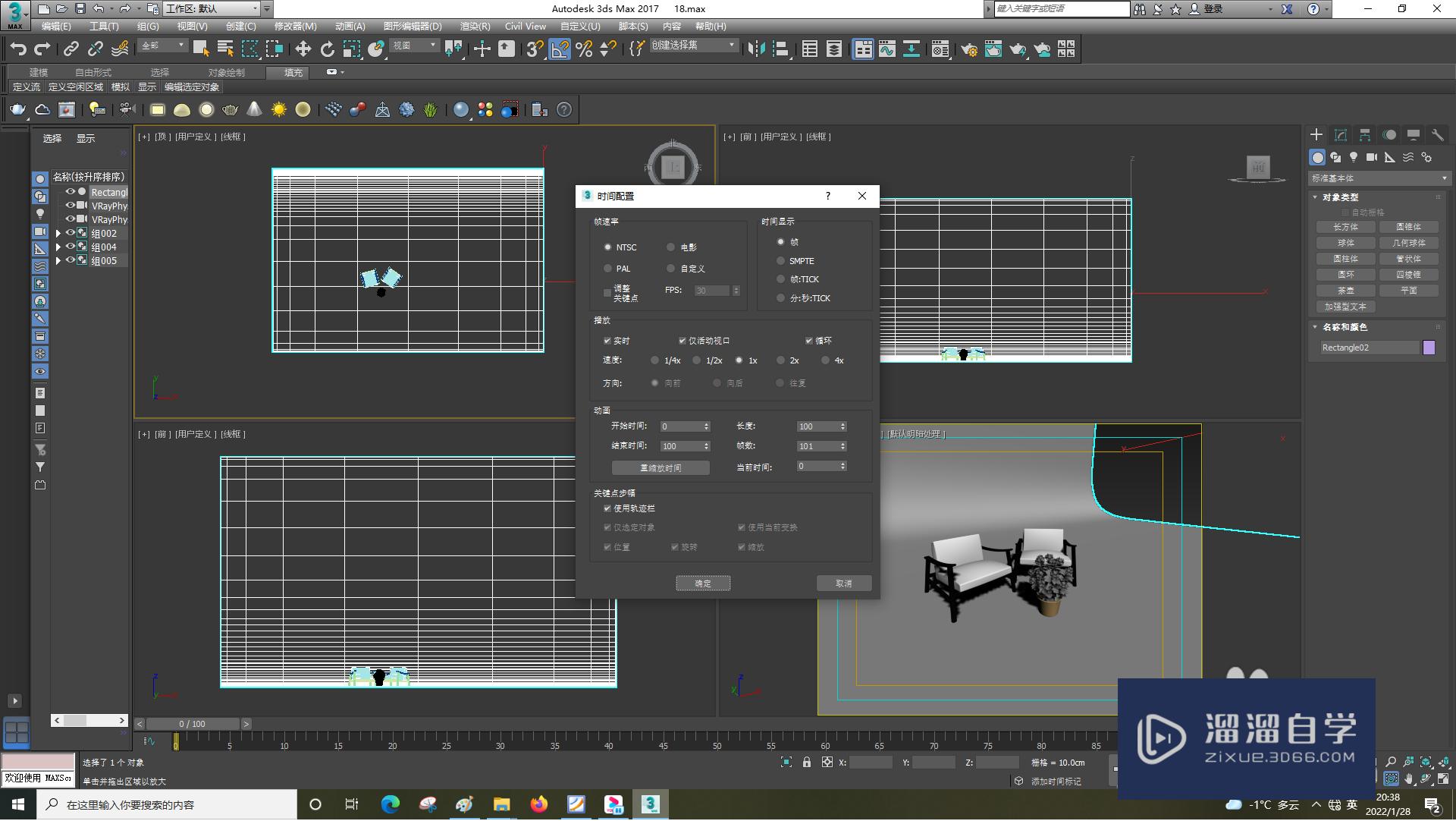Open Rendered Frame Window icon

pyautogui.click(x=993, y=49)
